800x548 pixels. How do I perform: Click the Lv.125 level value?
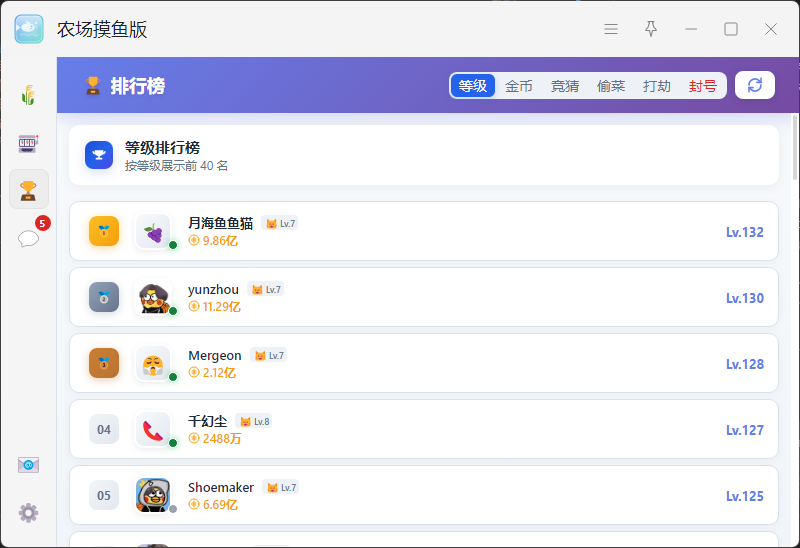[x=745, y=496]
